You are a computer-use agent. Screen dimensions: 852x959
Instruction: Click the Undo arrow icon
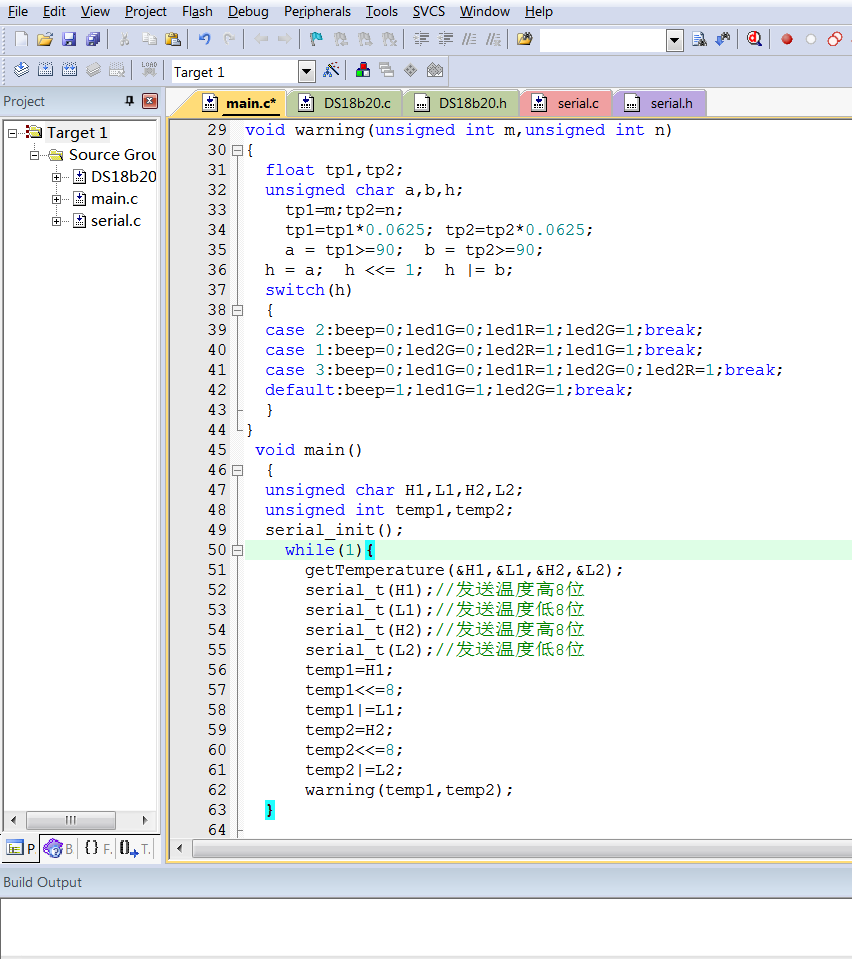[x=205, y=39]
